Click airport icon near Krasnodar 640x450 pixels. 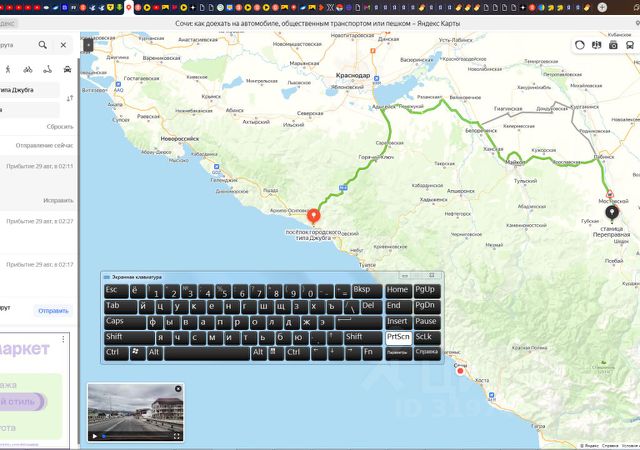point(376,78)
